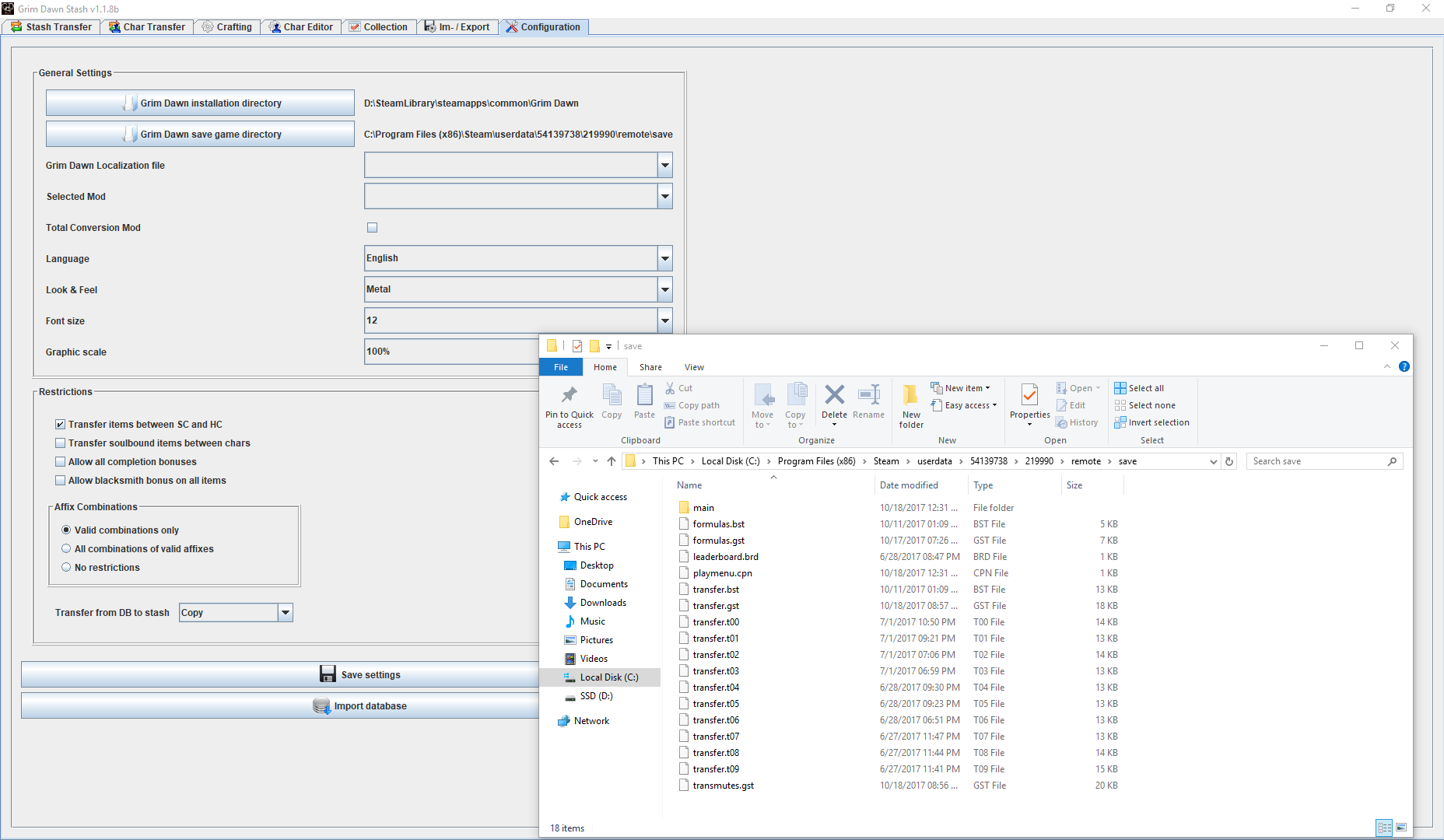Switch to large icons view
Viewport: 1444px width, 840px height.
pos(1401,828)
